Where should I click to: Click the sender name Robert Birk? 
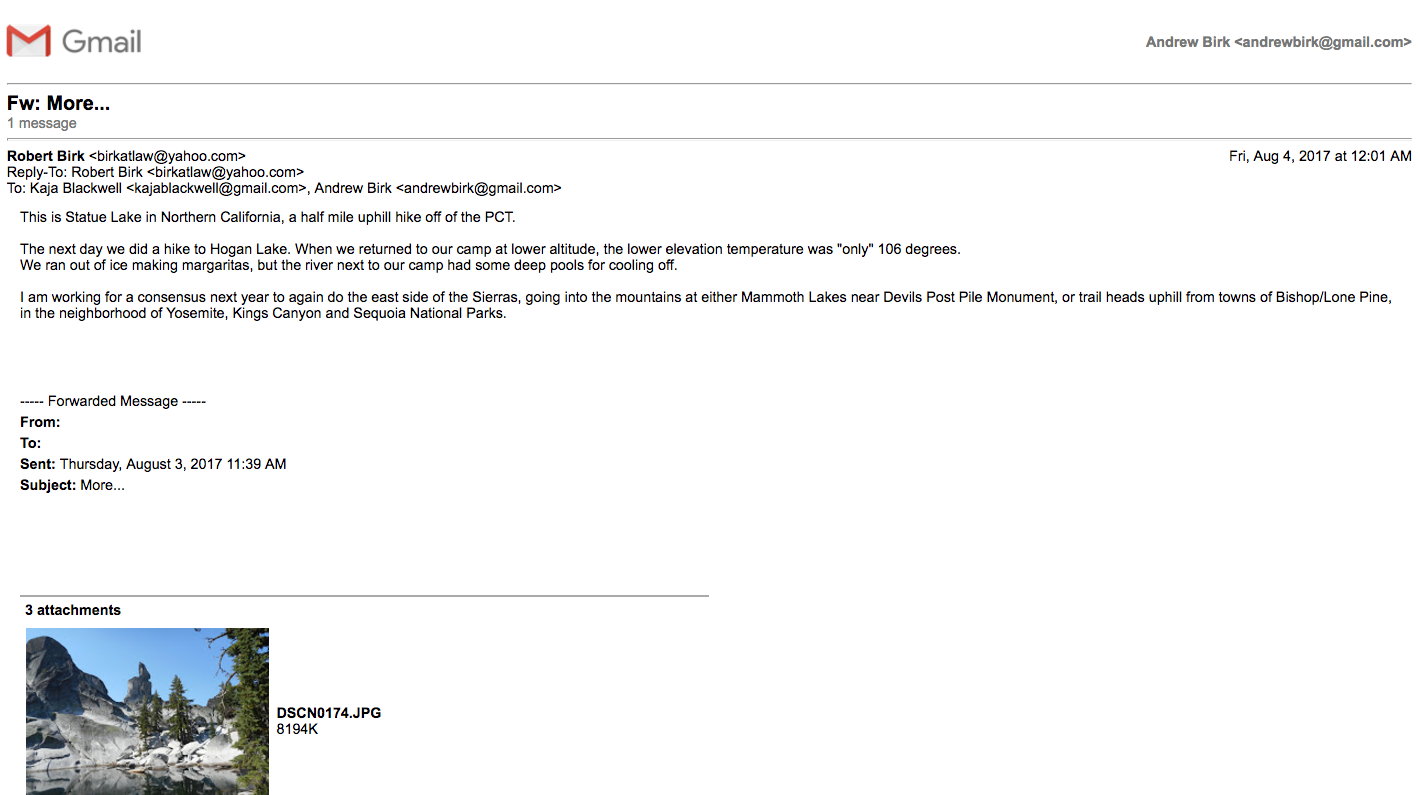click(46, 156)
